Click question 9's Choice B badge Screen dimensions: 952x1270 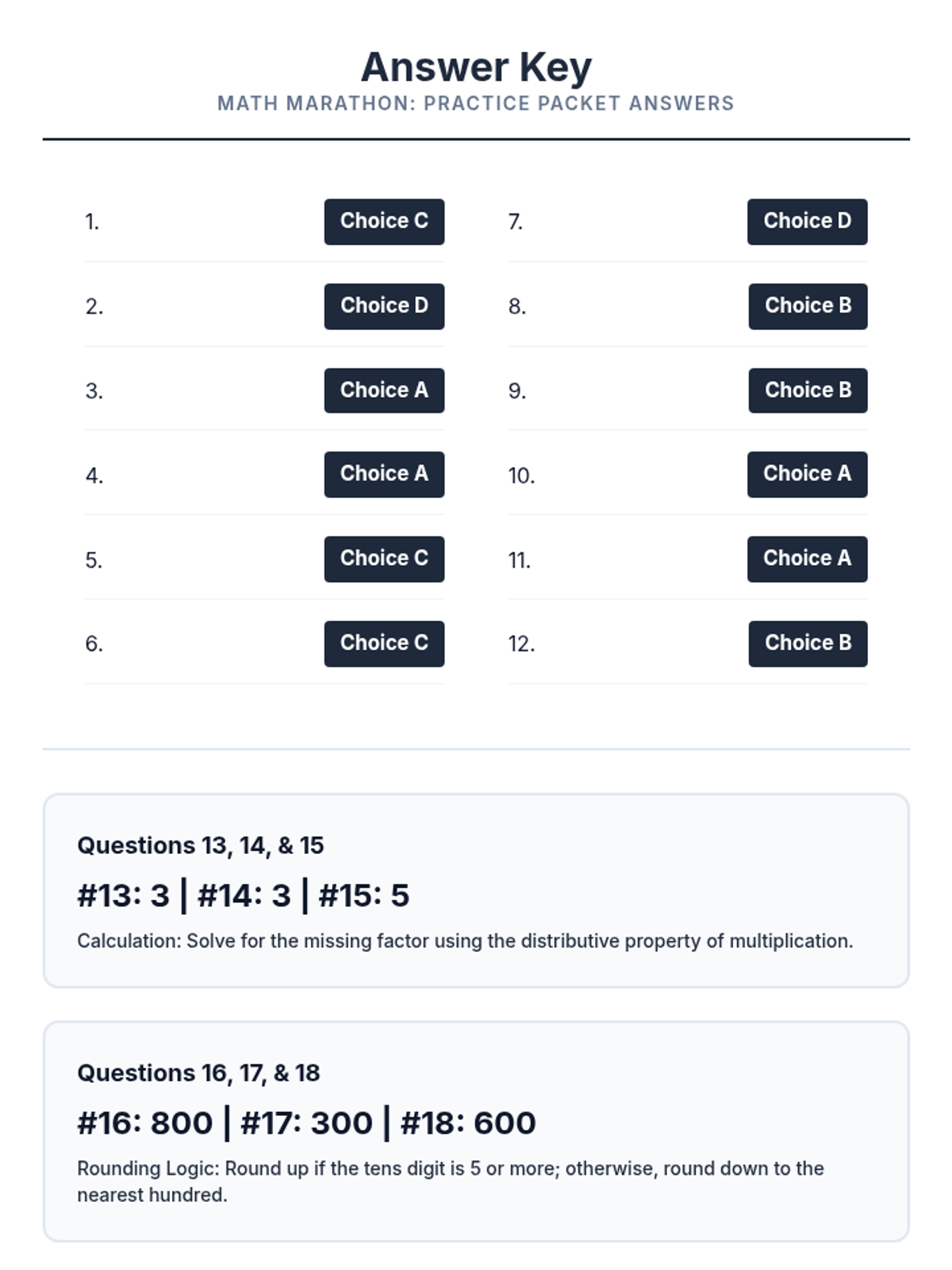click(x=808, y=391)
